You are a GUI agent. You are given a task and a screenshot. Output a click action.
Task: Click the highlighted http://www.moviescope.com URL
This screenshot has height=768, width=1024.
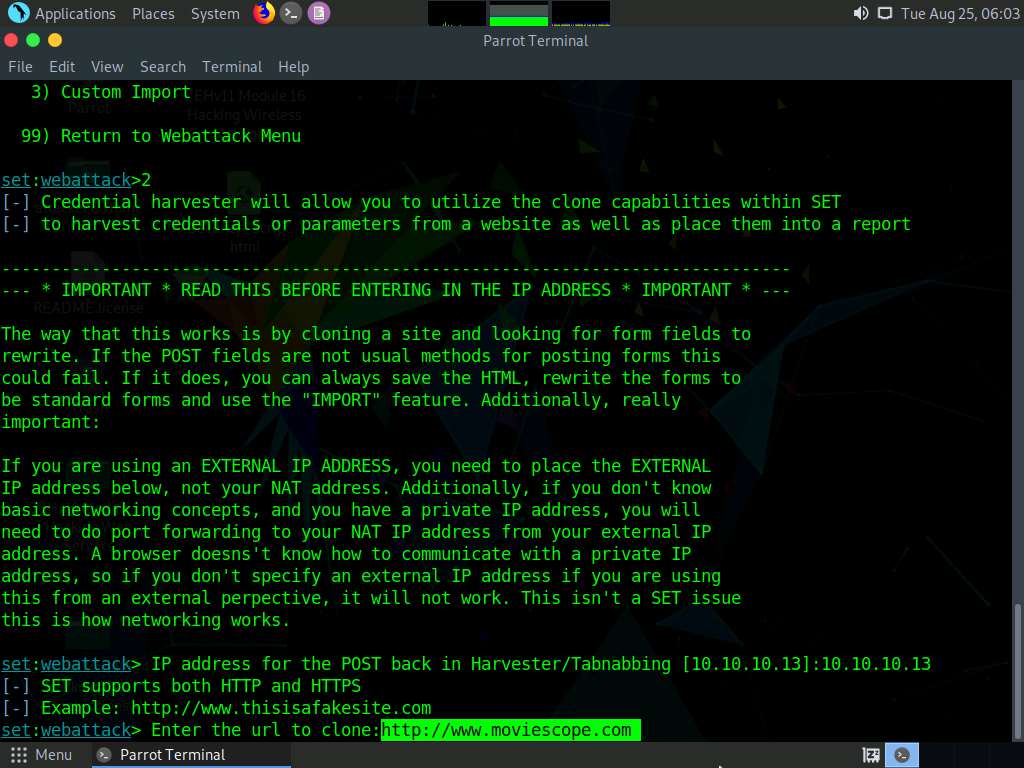click(511, 729)
